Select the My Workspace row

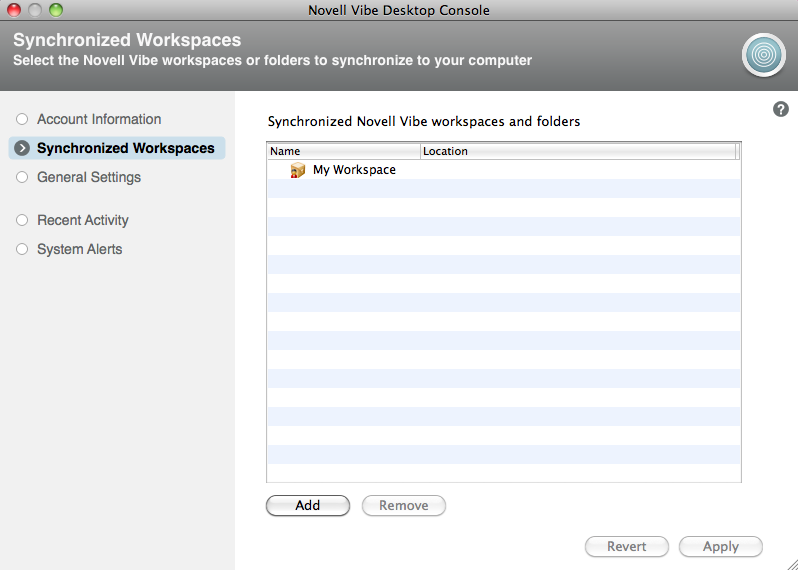[x=354, y=170]
